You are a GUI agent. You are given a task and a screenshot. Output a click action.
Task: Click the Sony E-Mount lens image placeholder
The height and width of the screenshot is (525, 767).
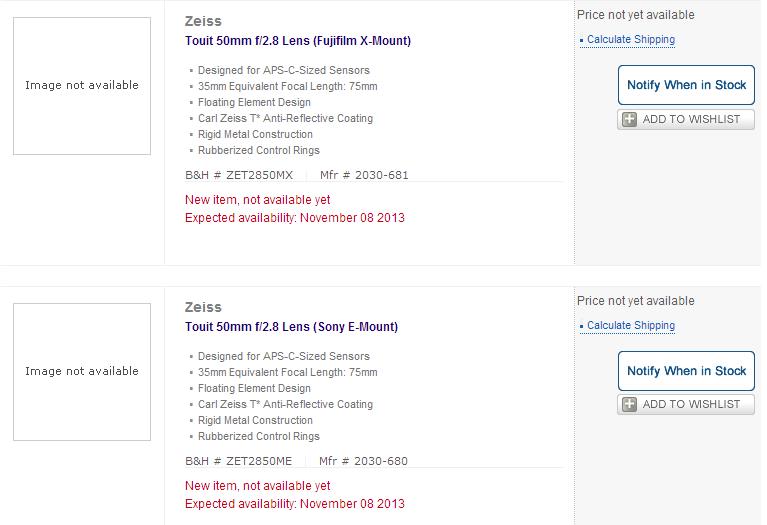(x=82, y=372)
